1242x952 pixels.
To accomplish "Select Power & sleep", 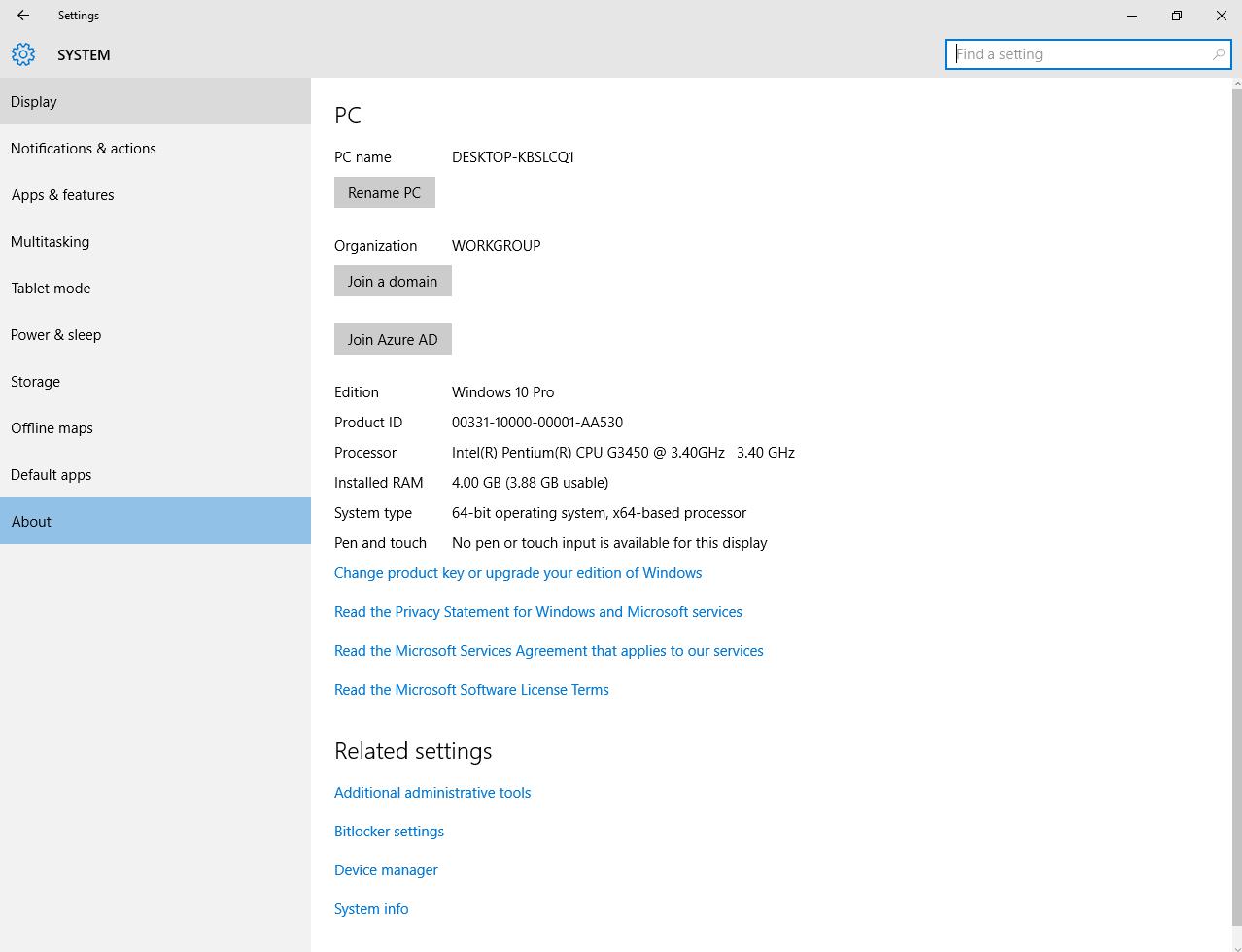I will point(155,334).
